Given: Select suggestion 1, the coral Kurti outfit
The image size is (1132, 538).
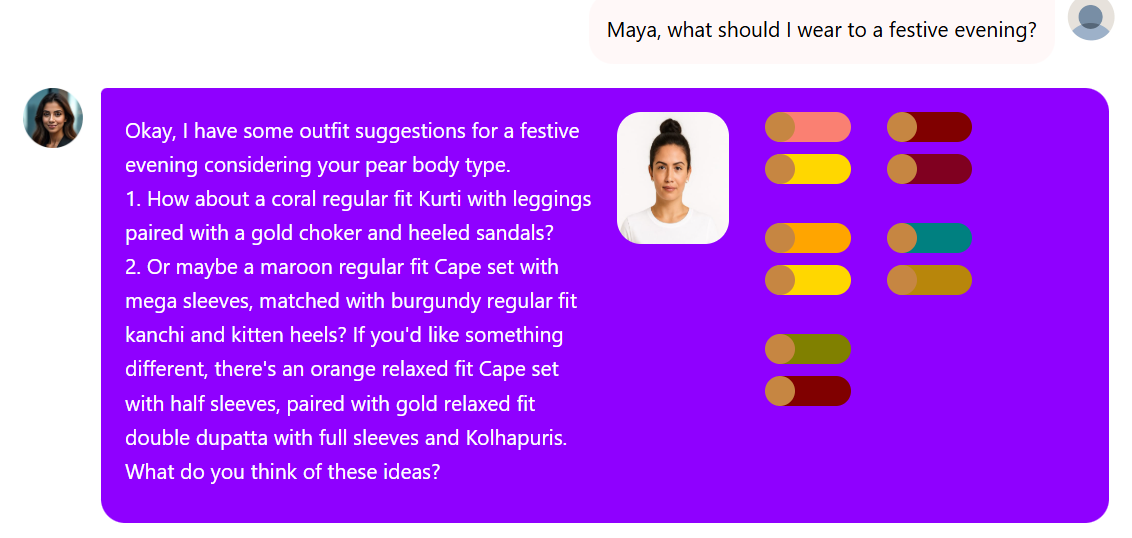Looking at the screenshot, I should [357, 216].
